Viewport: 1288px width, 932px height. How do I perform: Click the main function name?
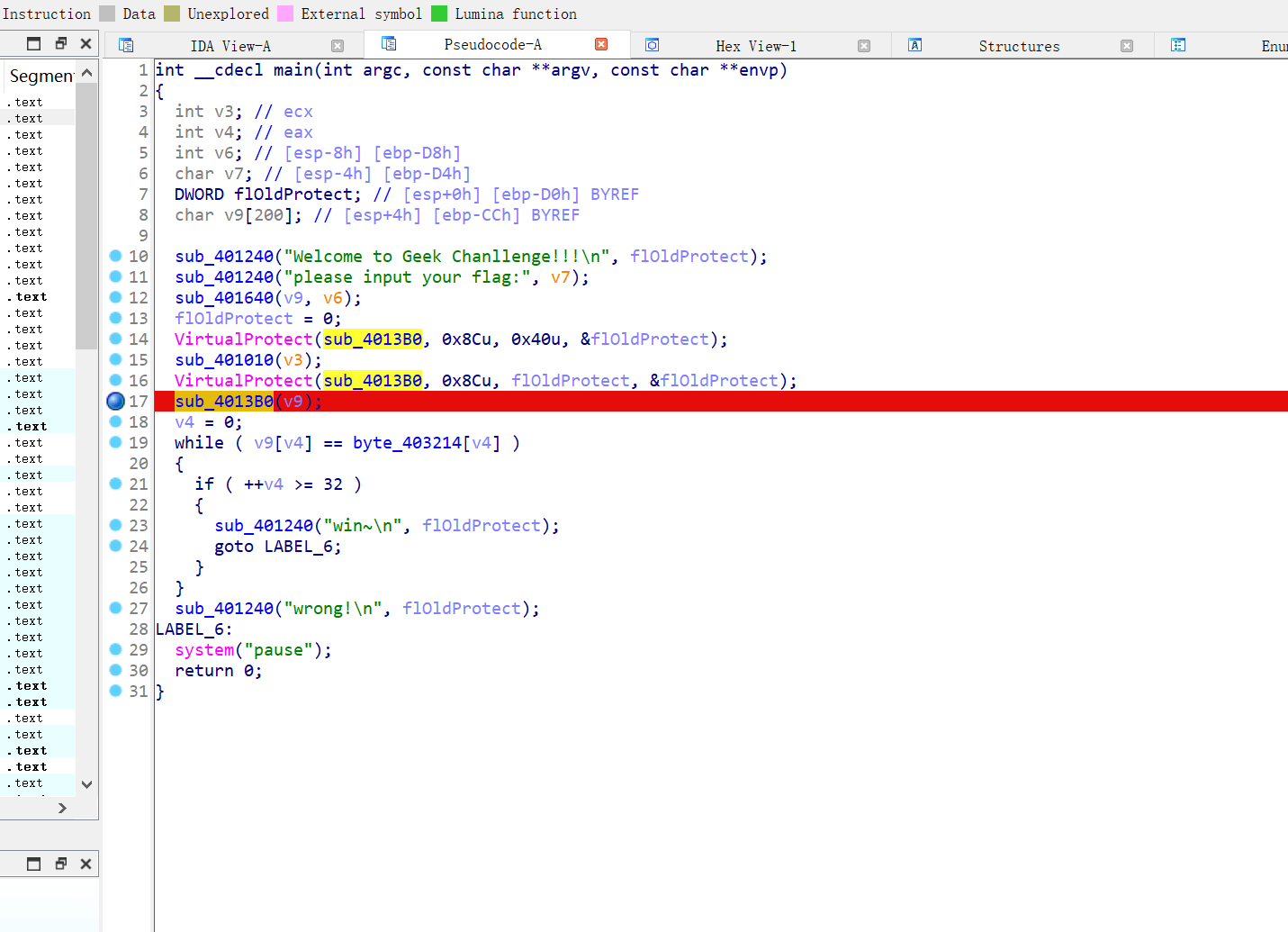point(293,70)
